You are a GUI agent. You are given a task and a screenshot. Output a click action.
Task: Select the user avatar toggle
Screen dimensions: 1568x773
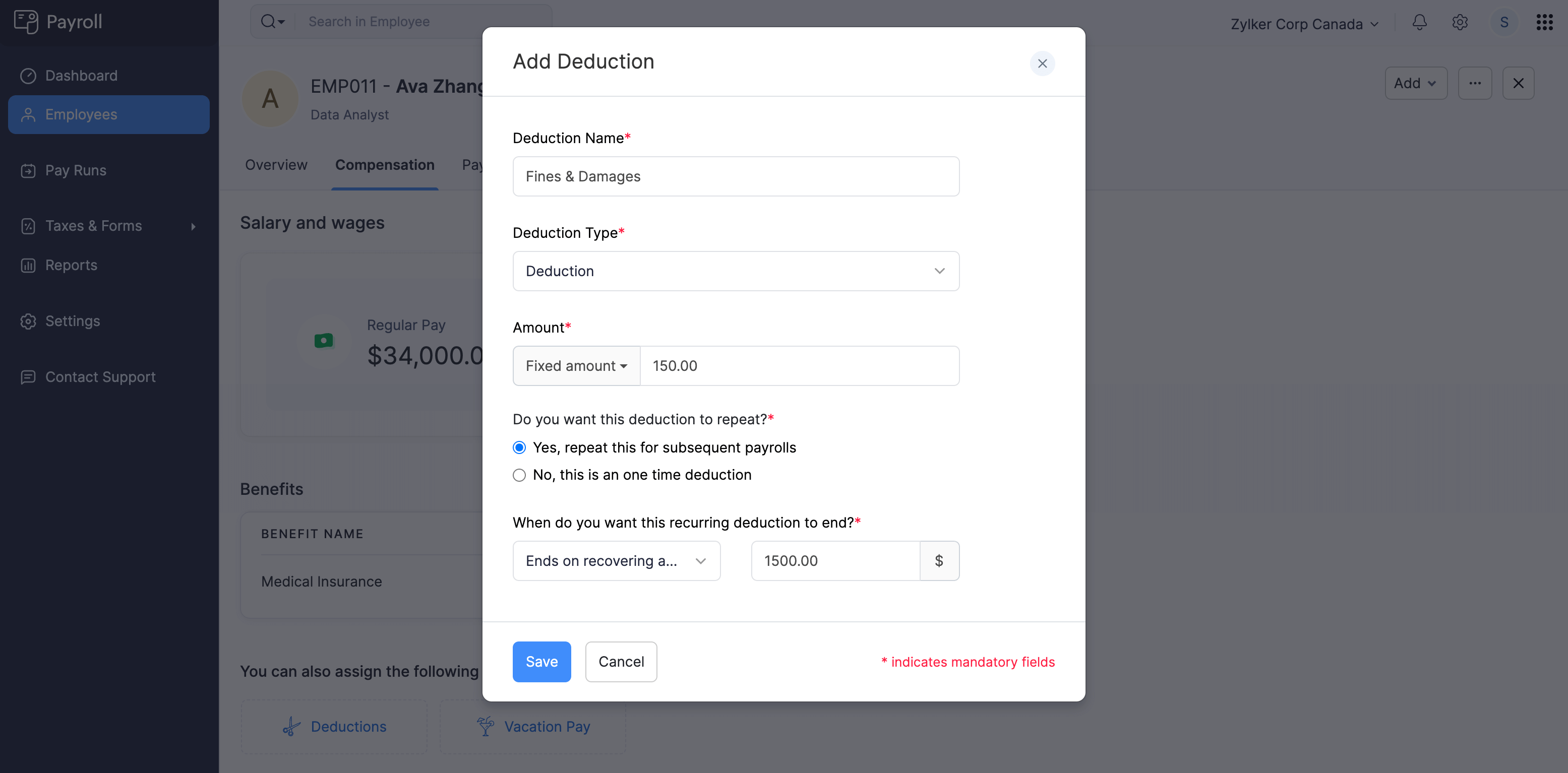pos(1504,23)
